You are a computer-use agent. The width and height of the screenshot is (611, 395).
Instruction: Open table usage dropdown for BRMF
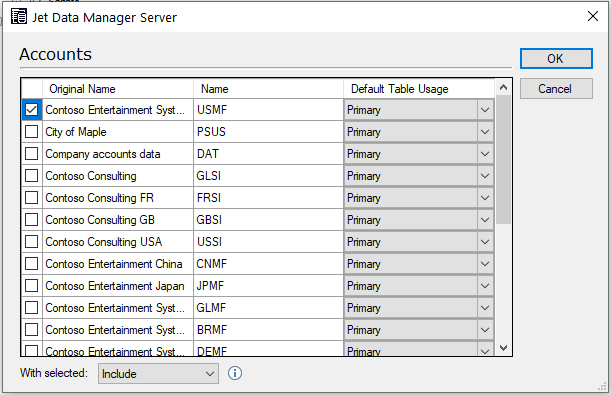coord(485,330)
